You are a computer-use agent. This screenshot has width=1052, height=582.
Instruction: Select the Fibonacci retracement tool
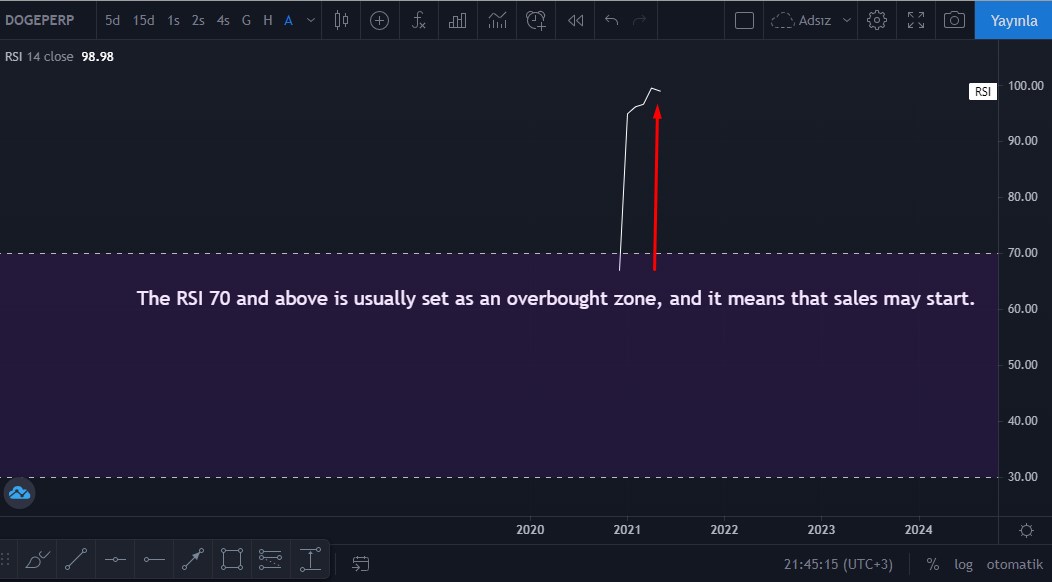(270, 559)
